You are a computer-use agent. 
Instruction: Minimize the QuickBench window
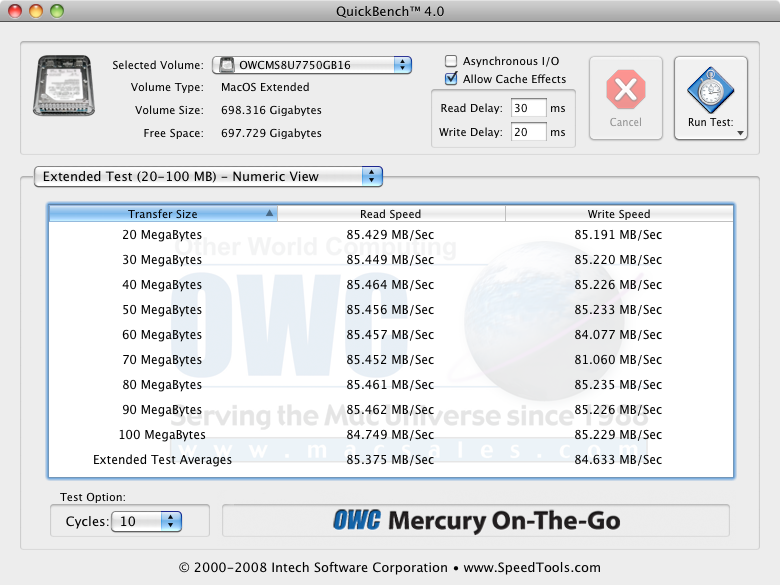[36, 10]
